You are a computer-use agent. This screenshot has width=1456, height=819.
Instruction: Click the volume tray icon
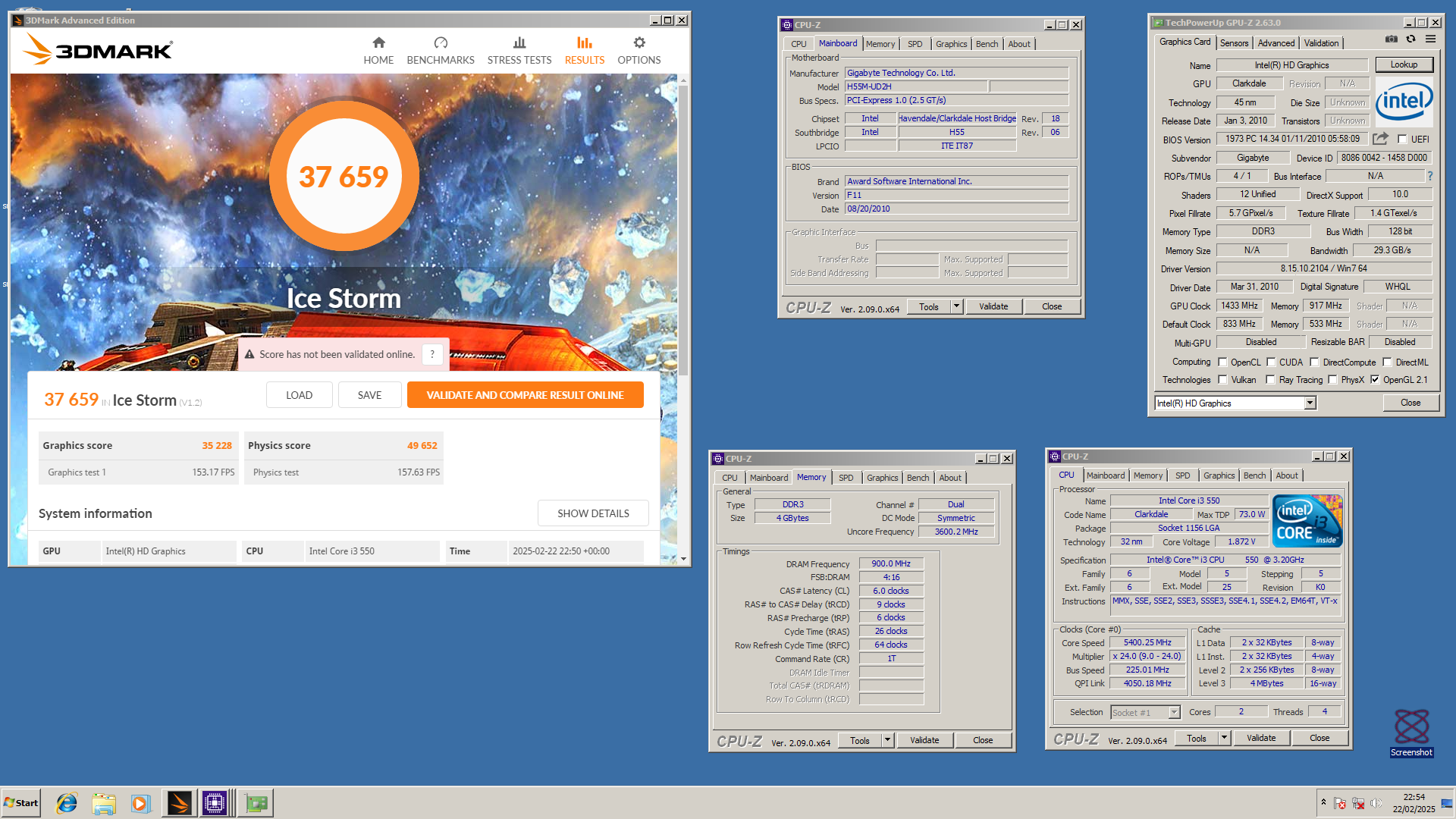click(x=1376, y=803)
